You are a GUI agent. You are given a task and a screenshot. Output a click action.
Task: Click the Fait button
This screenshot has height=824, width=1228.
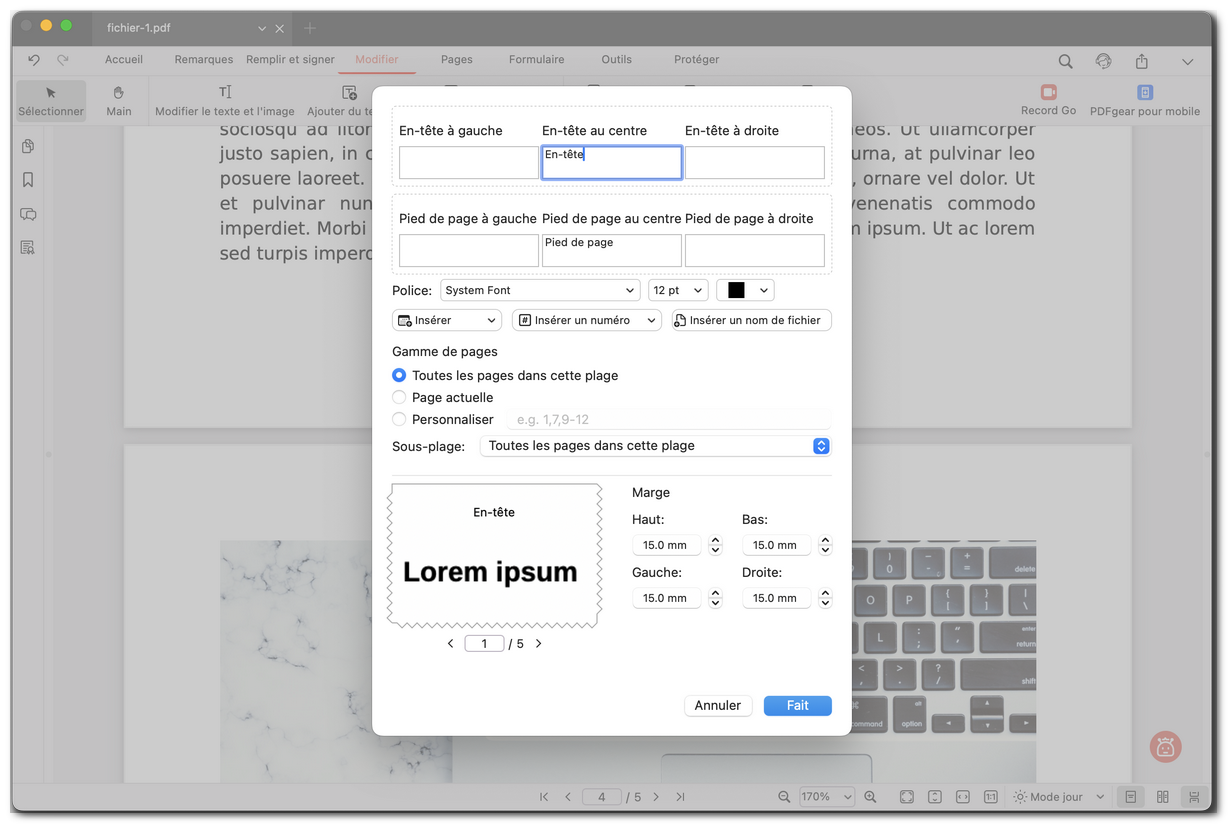click(x=797, y=705)
